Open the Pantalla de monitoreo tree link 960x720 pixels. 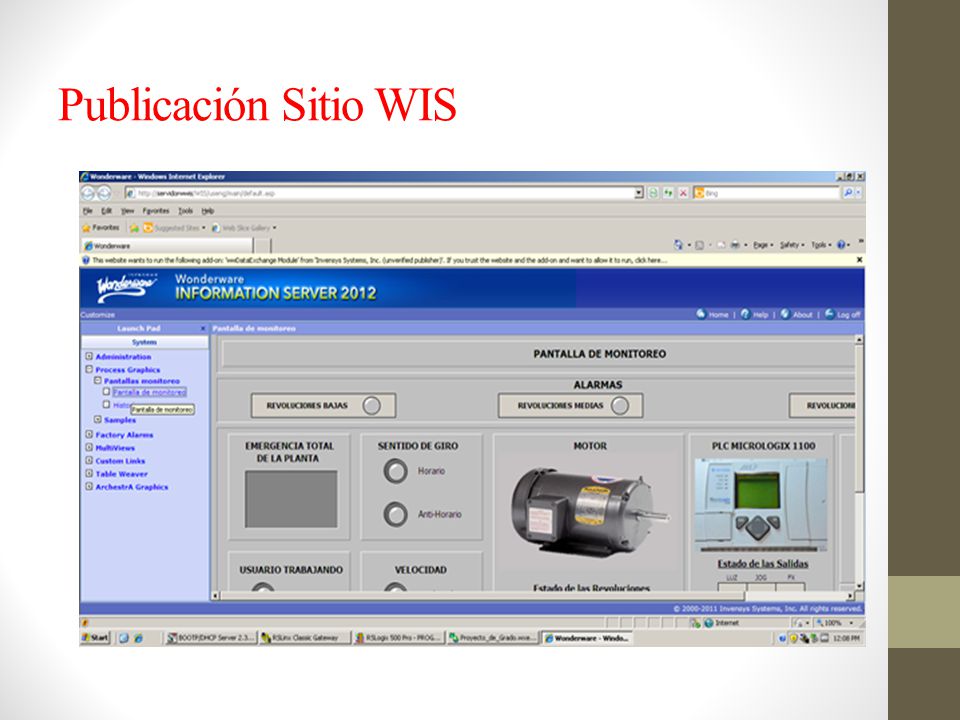click(149, 392)
